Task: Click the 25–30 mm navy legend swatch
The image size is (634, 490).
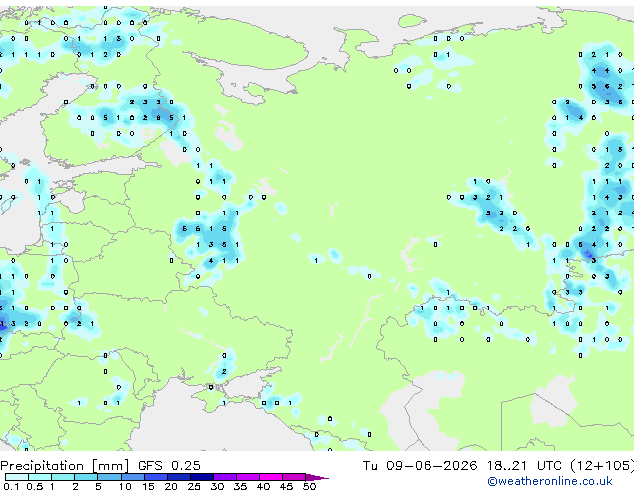Action: pyautogui.click(x=201, y=477)
